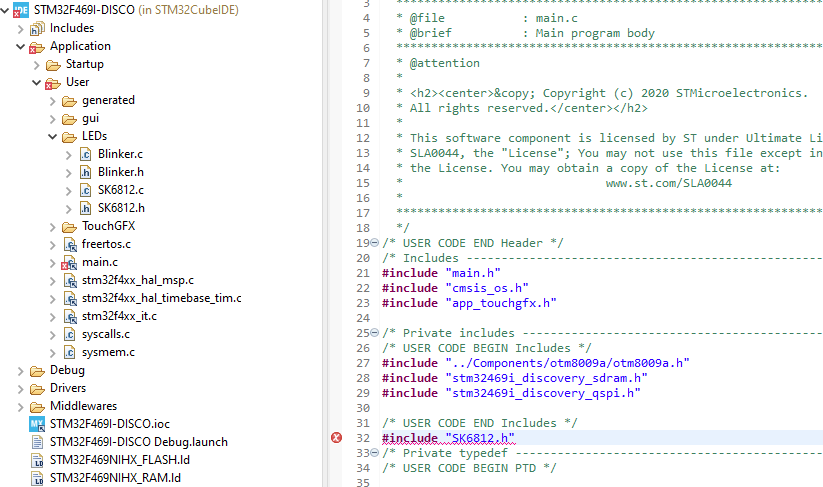Click the #include "cmsis_os.h" line
This screenshot has height=487, width=823.
(455, 288)
